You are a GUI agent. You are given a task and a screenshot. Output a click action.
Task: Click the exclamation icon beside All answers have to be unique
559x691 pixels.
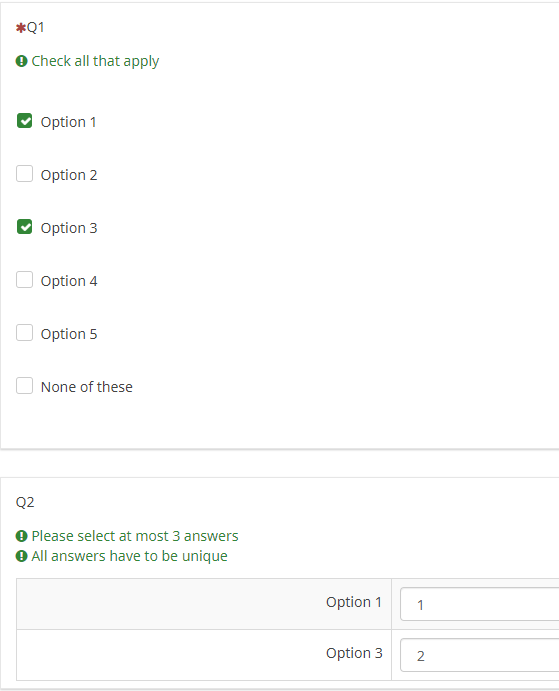click(21, 556)
